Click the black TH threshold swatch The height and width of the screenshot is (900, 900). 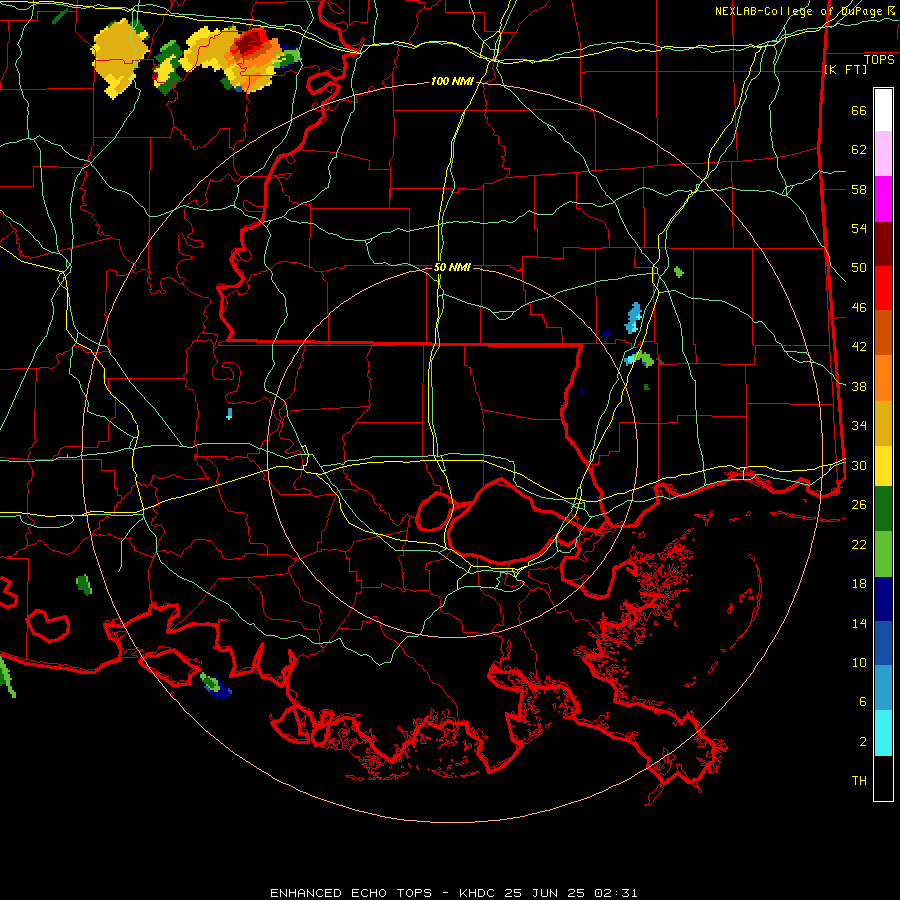click(883, 778)
